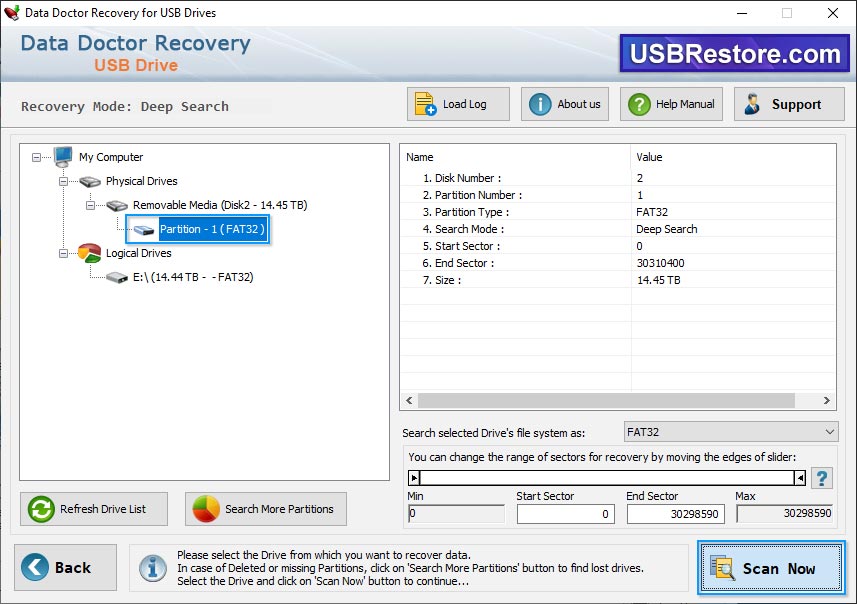Click Search More Partitions button

pos(266,509)
